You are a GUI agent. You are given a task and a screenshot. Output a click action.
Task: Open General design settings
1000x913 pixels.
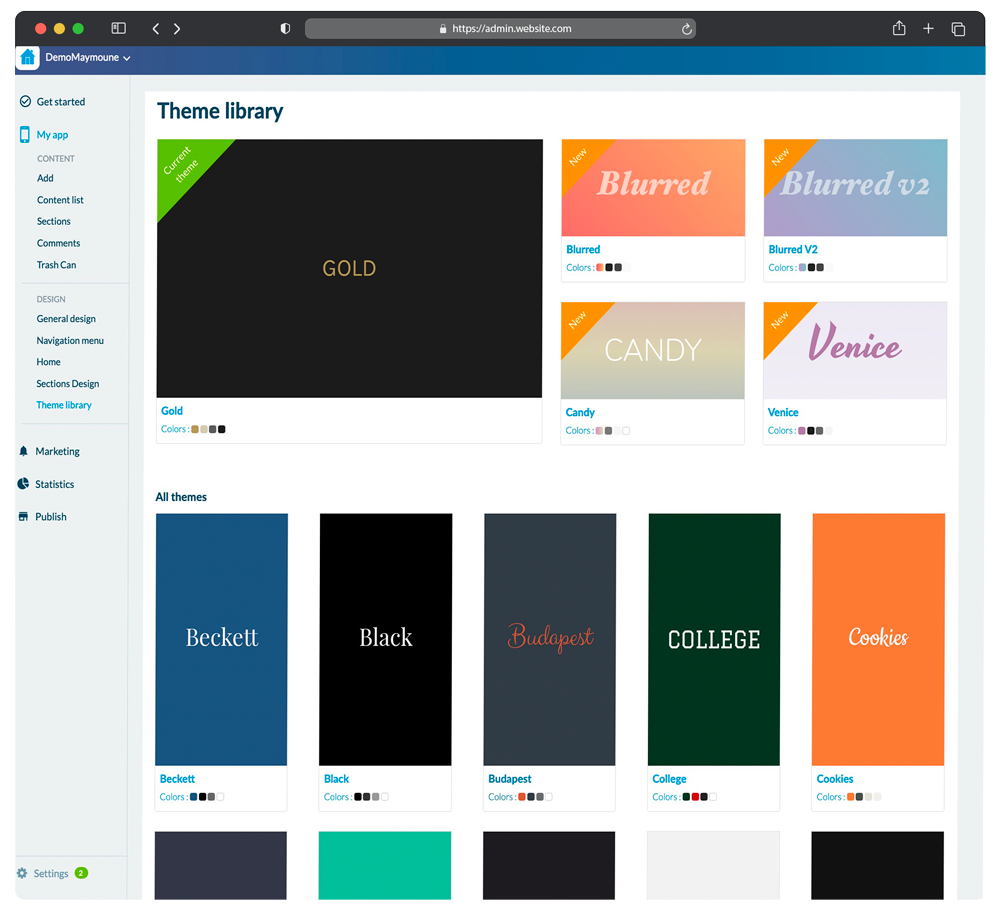click(66, 319)
